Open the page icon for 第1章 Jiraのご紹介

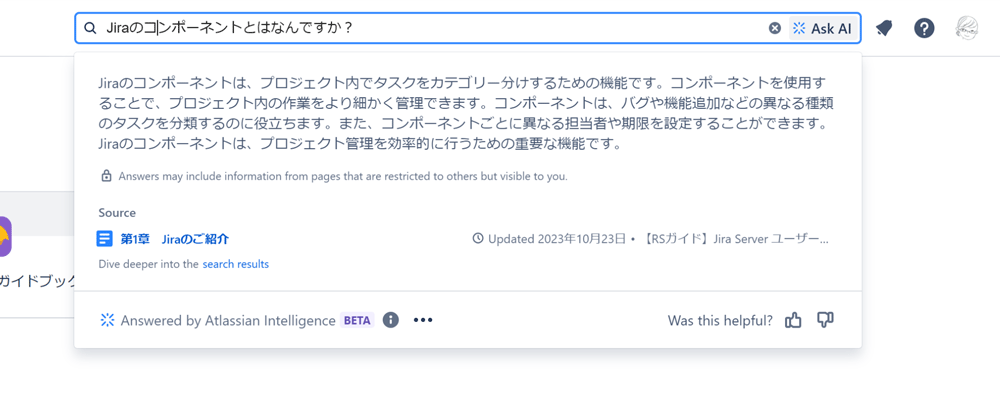(x=105, y=239)
